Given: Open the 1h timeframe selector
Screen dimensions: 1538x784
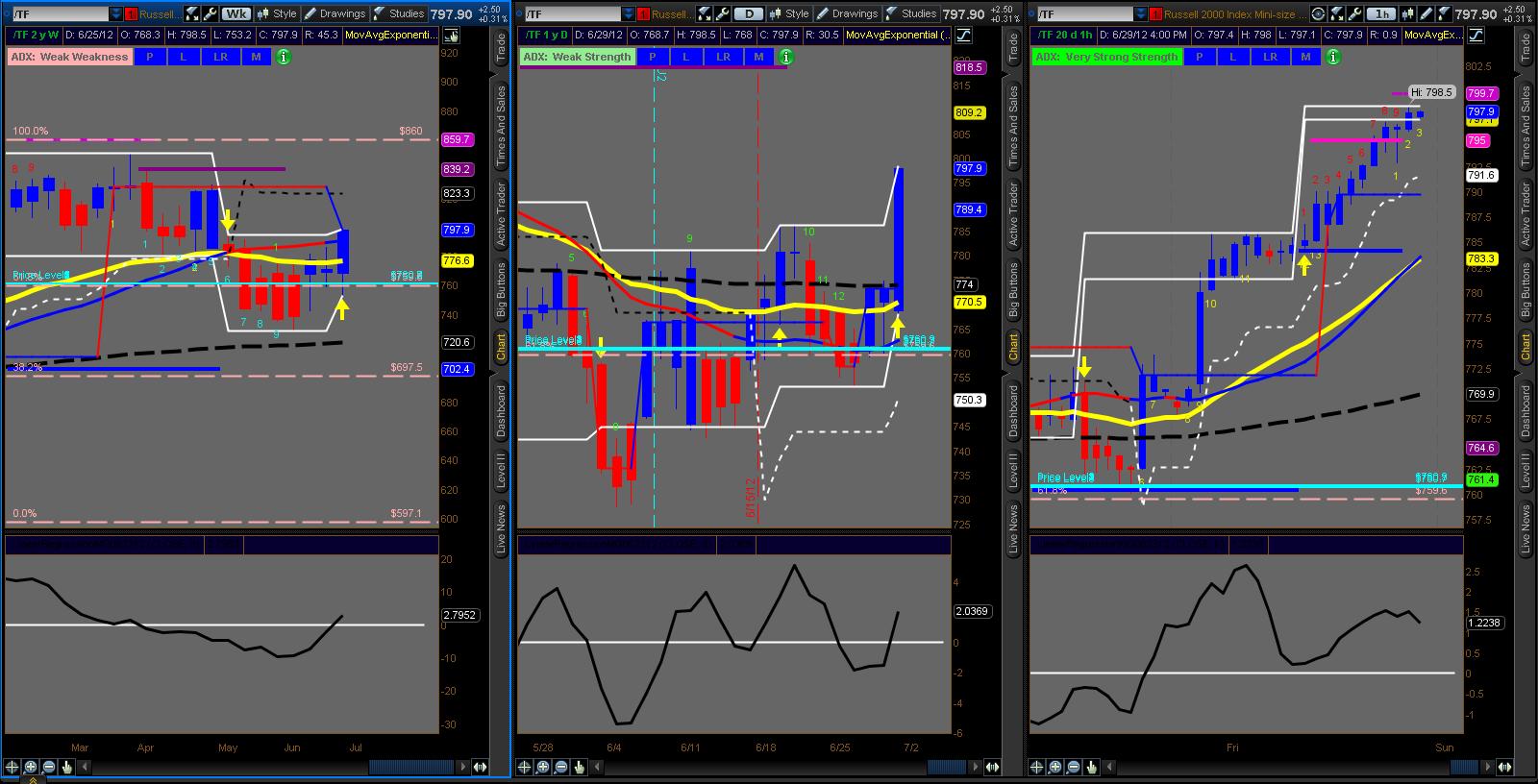Looking at the screenshot, I should pos(1382,13).
